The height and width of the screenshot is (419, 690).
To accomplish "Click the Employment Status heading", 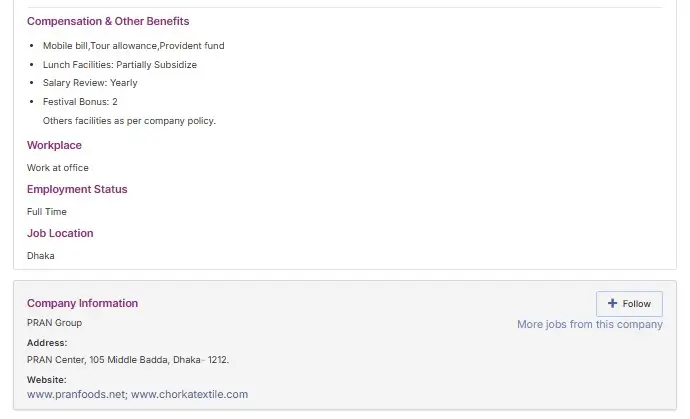I will coord(77,189).
